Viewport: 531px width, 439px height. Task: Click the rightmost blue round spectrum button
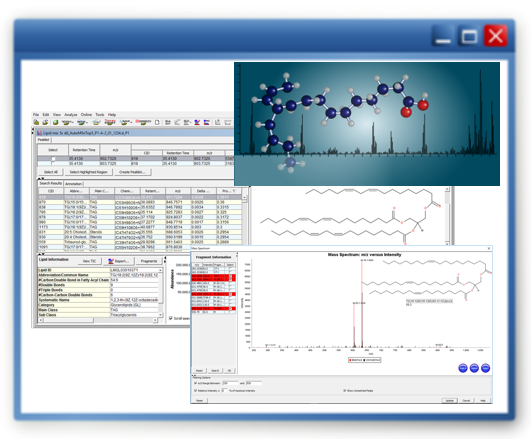[x=485, y=368]
